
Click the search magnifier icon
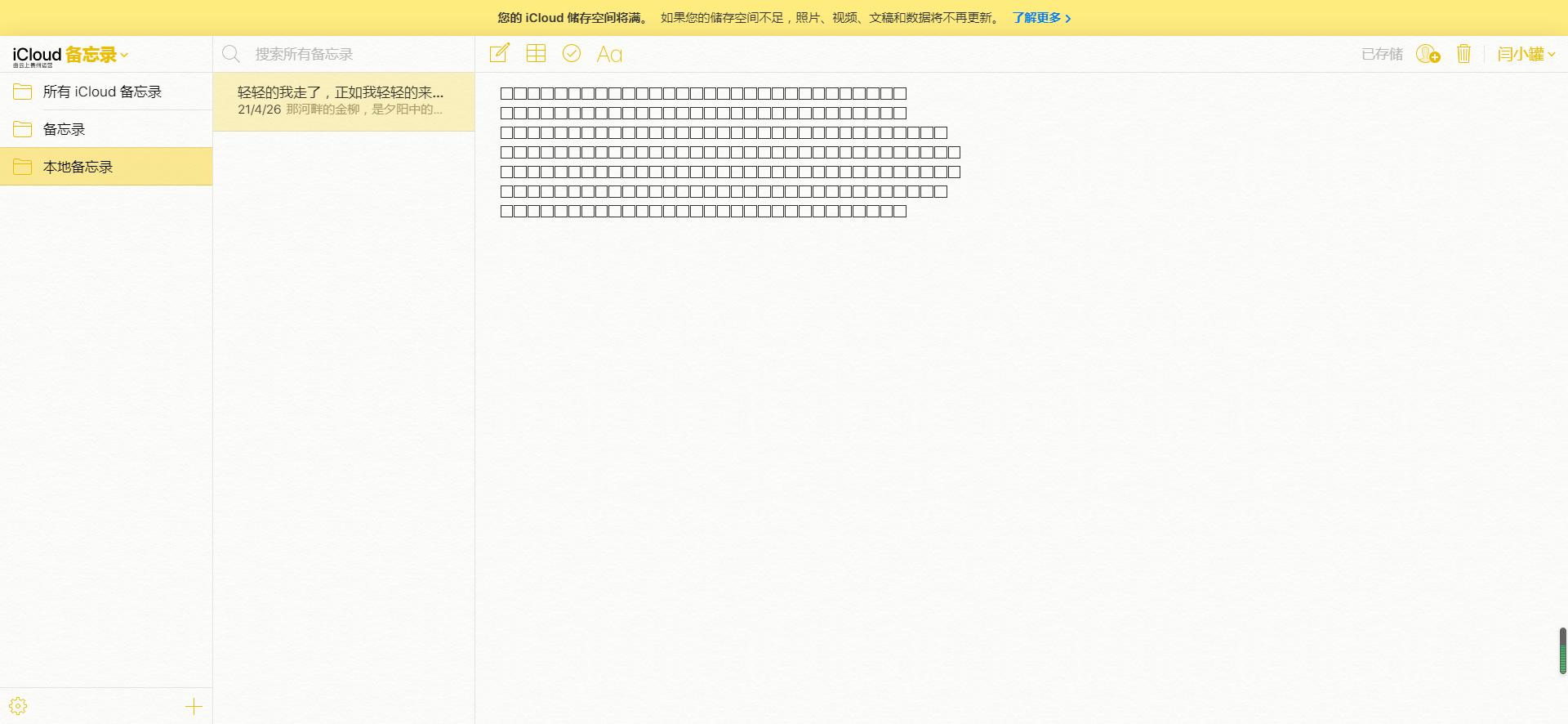click(231, 54)
